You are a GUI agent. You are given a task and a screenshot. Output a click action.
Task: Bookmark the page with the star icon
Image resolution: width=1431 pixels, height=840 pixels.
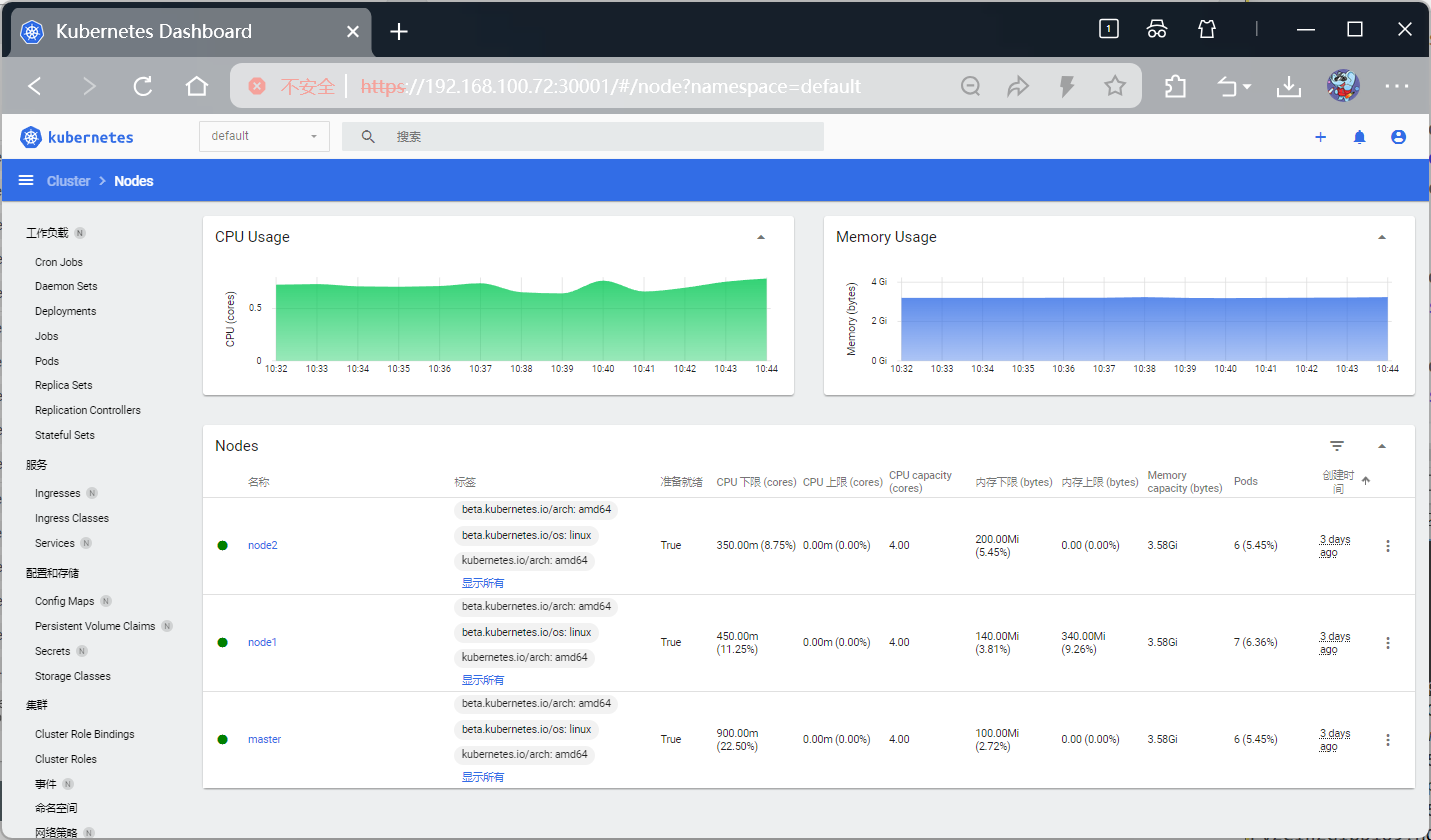pos(1115,87)
